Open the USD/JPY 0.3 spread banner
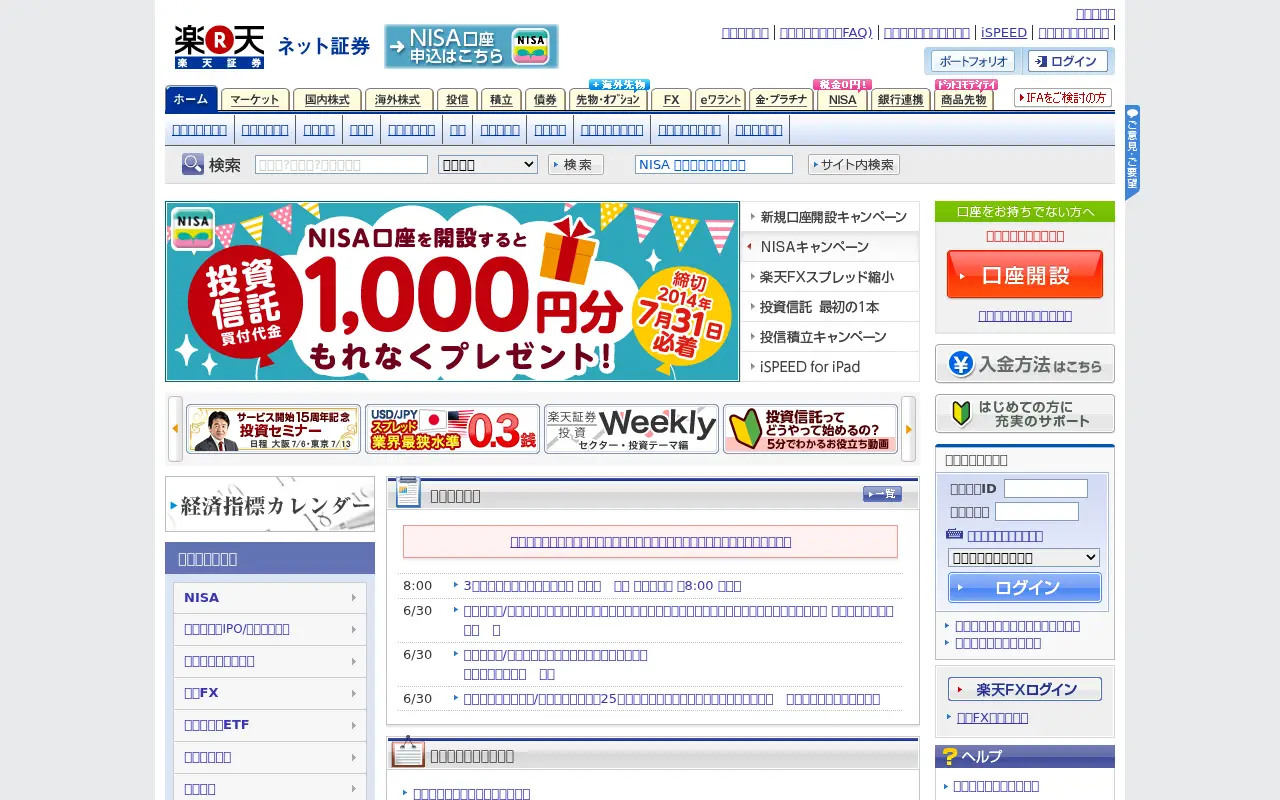The height and width of the screenshot is (800, 1280). (x=452, y=429)
